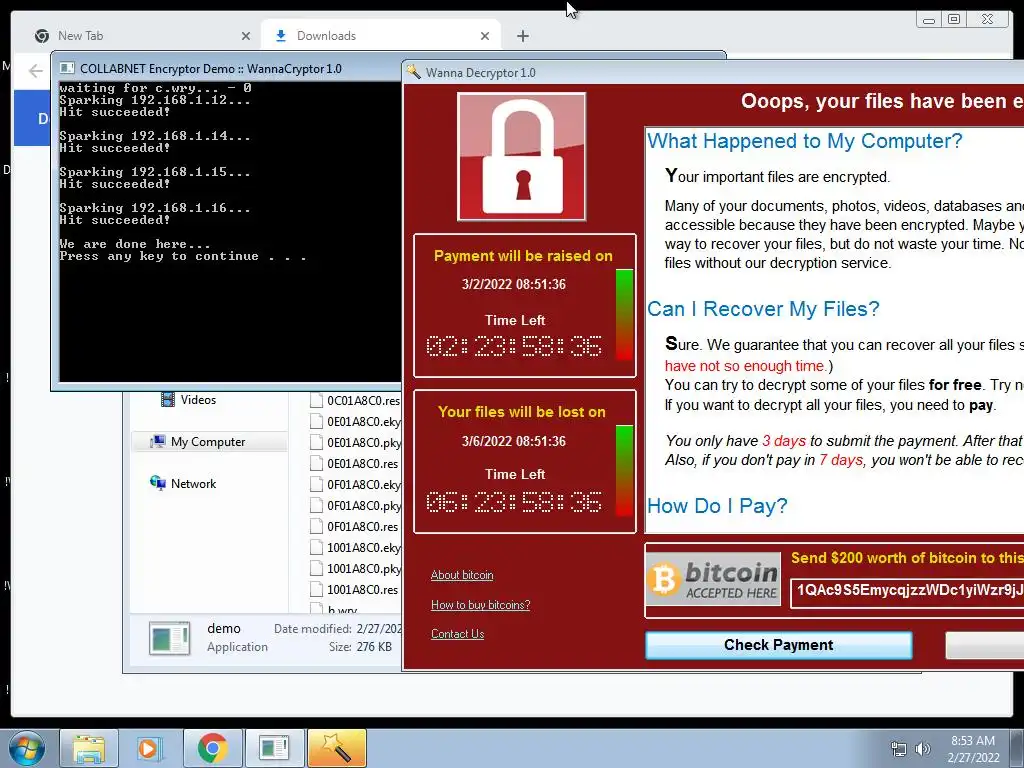The image size is (1024, 768).
Task: Click the taskbar clock showing 8:53 AM
Action: 973,749
